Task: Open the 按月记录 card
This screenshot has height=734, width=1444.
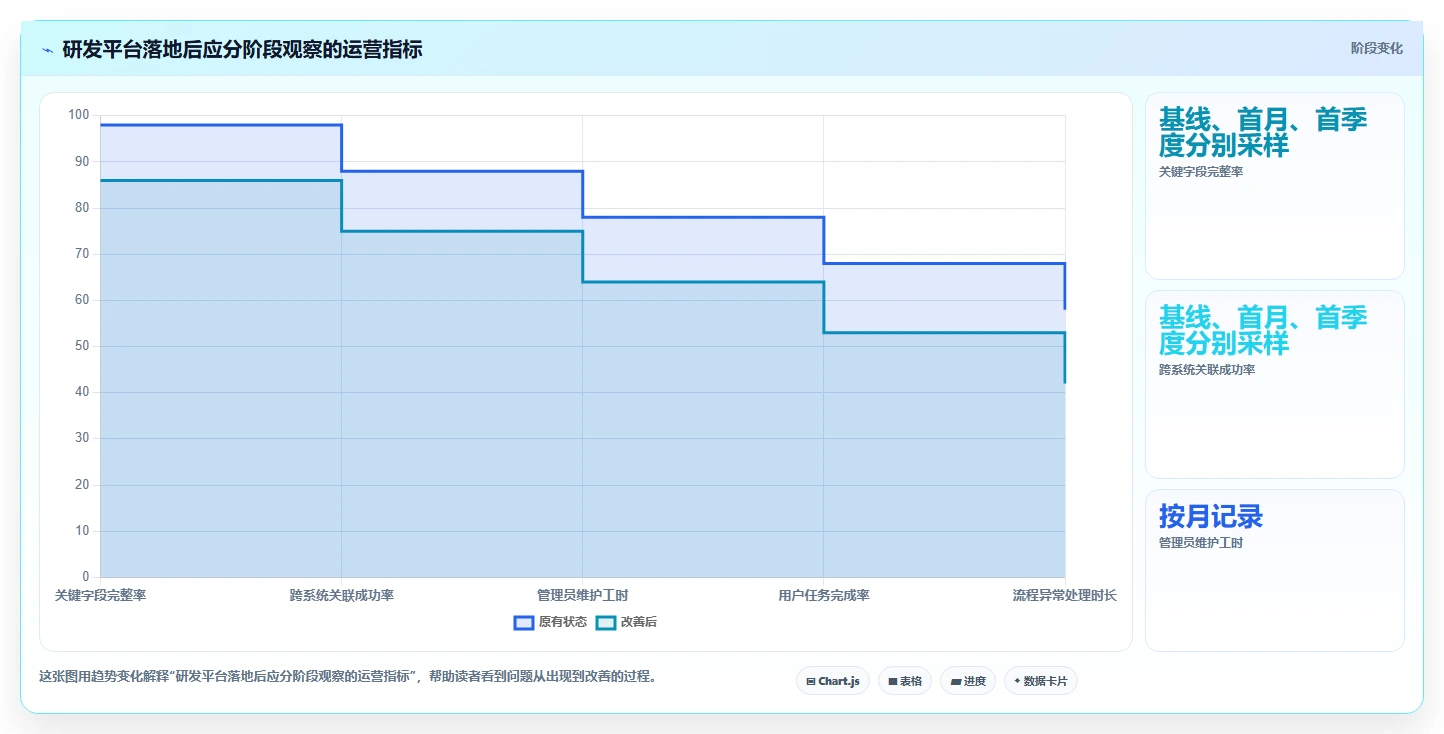Action: [x=1275, y=570]
